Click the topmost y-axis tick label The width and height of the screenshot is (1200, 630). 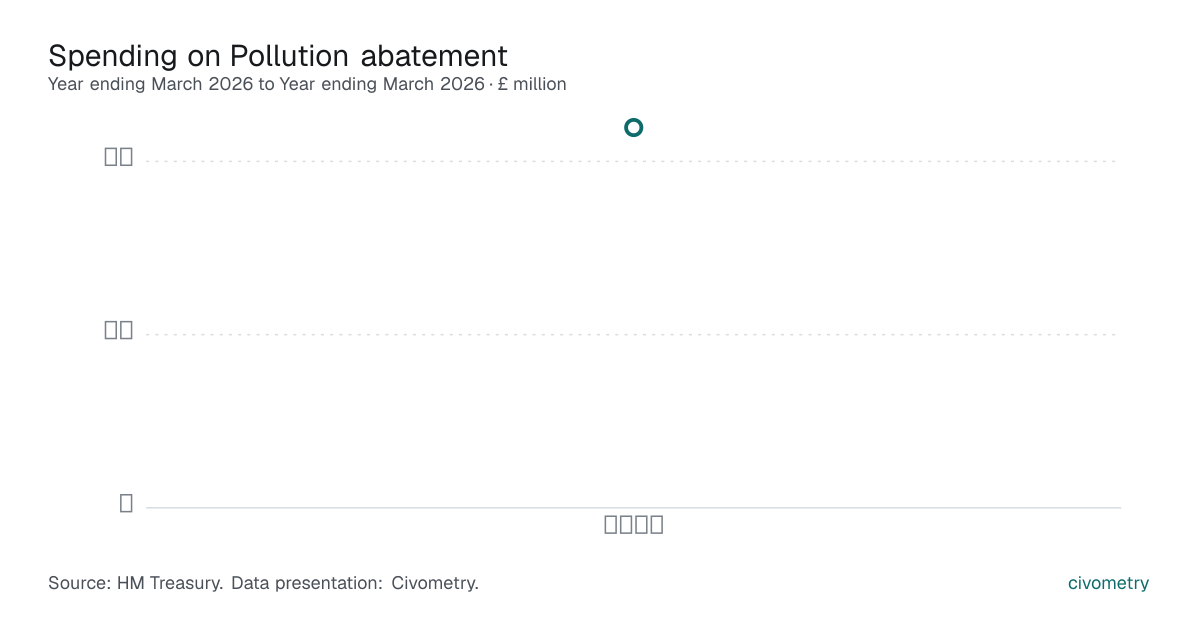[x=119, y=157]
